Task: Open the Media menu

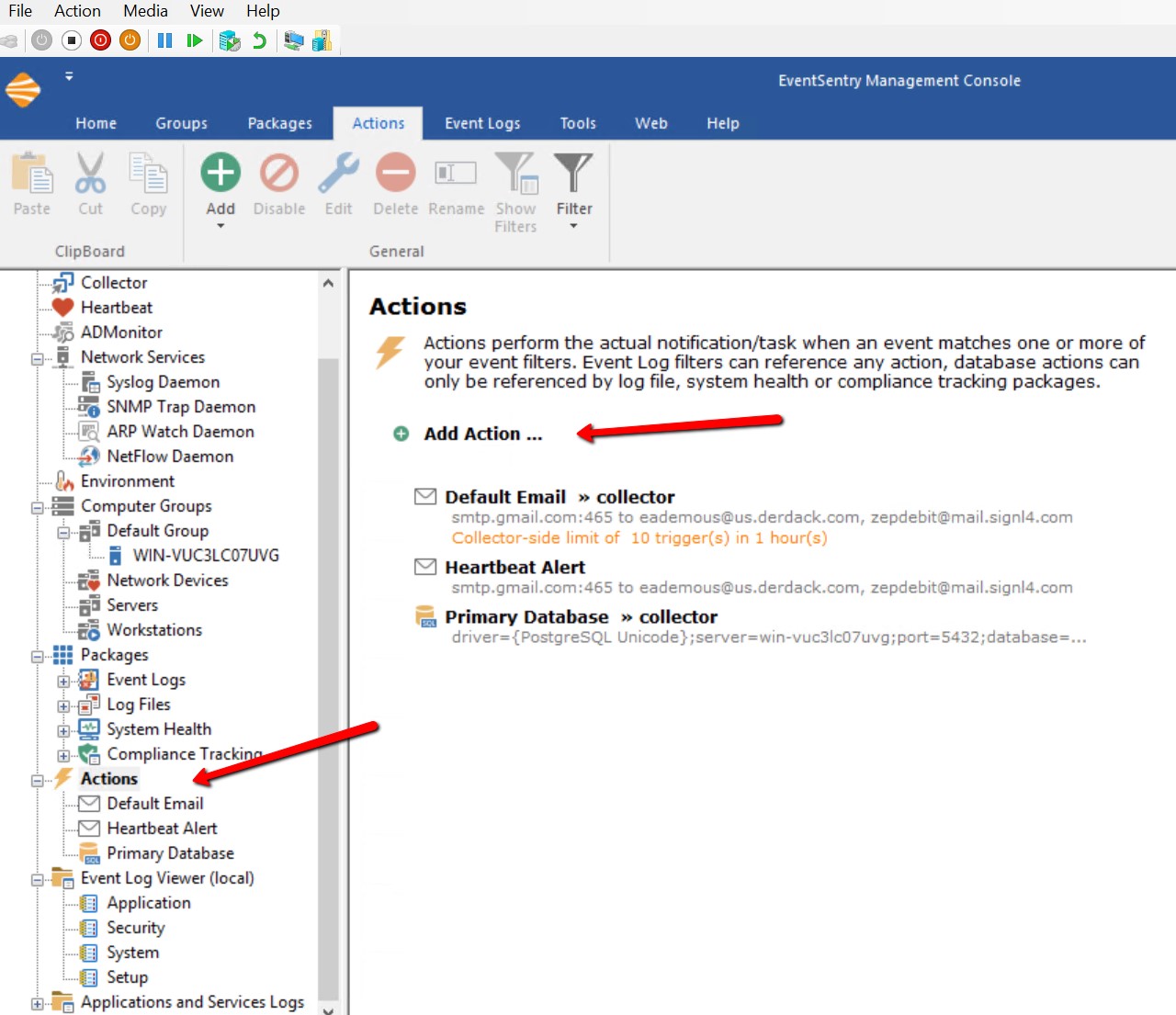Action: (145, 11)
